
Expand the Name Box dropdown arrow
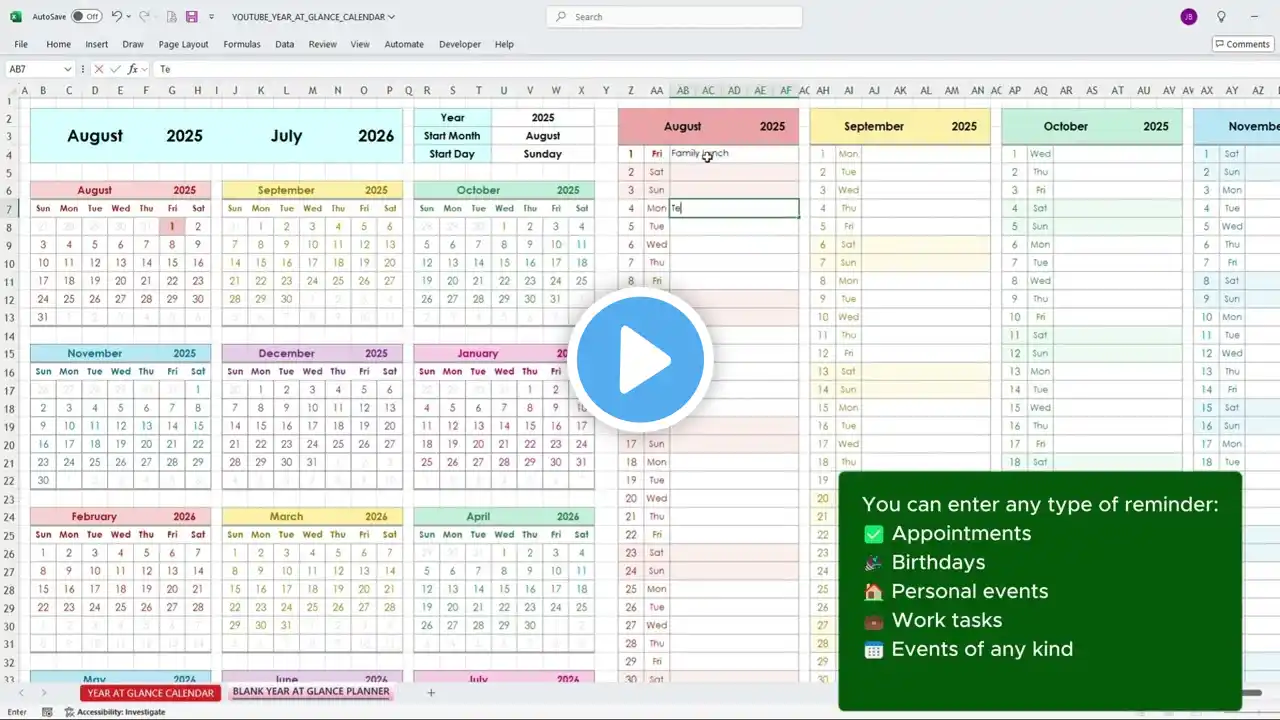(x=68, y=69)
